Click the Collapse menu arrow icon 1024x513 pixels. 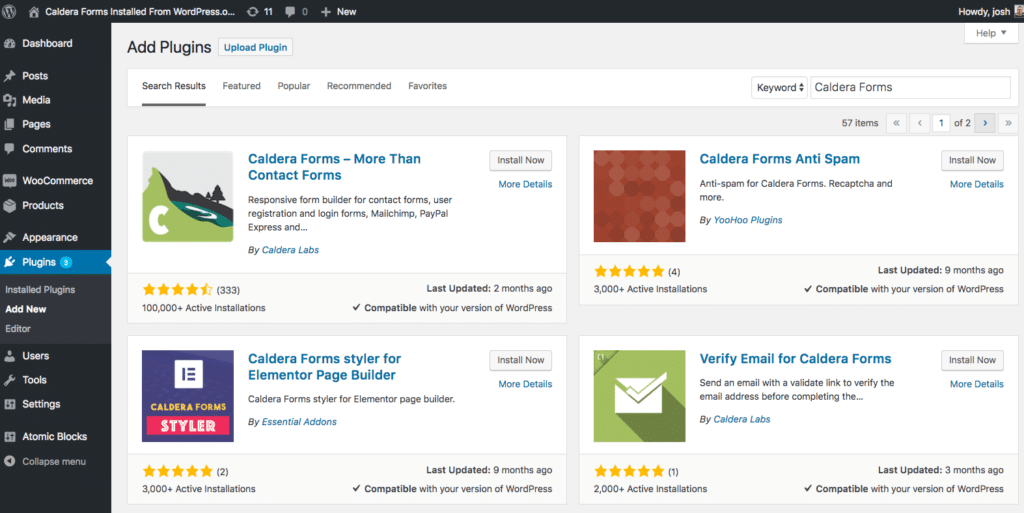coord(10,461)
